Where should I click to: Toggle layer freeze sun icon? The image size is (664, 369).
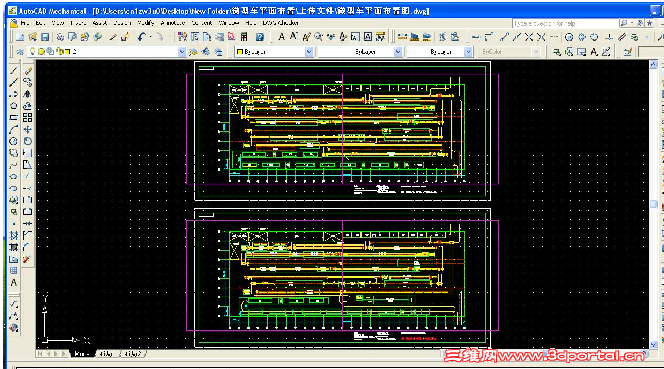tap(41, 52)
